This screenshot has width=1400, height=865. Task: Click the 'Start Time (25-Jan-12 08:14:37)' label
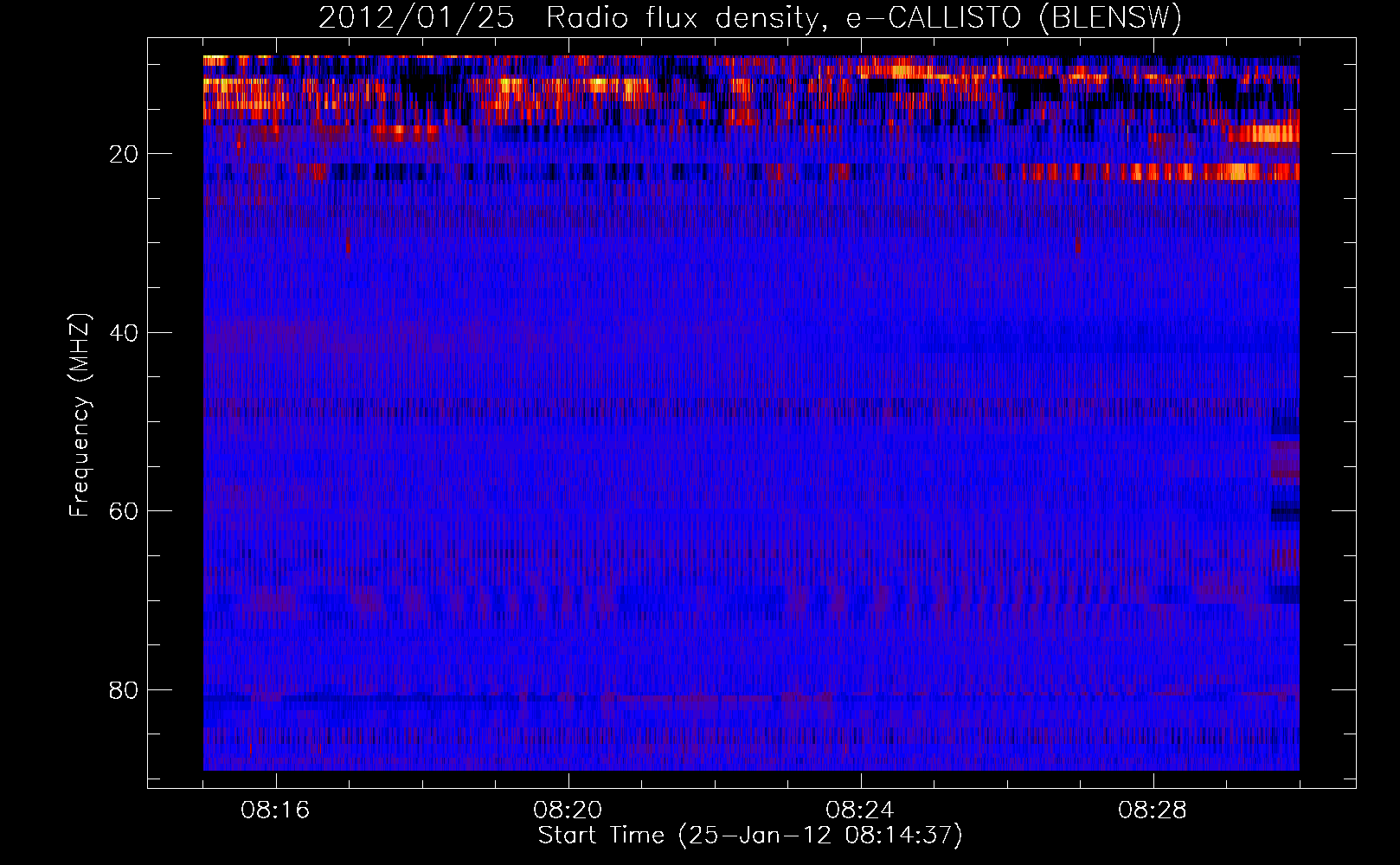(x=750, y=836)
